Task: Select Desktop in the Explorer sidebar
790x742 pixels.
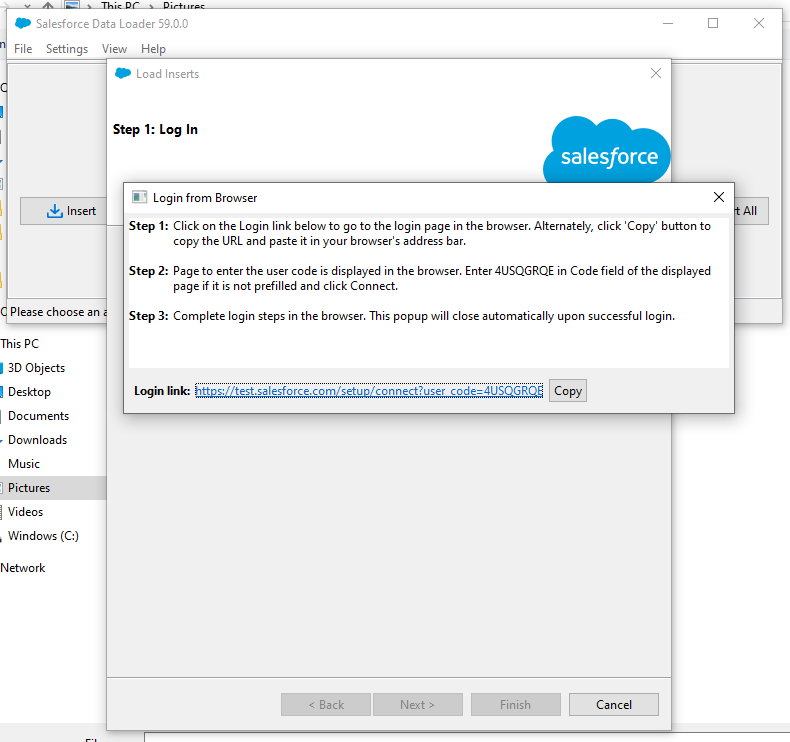Action: (29, 392)
